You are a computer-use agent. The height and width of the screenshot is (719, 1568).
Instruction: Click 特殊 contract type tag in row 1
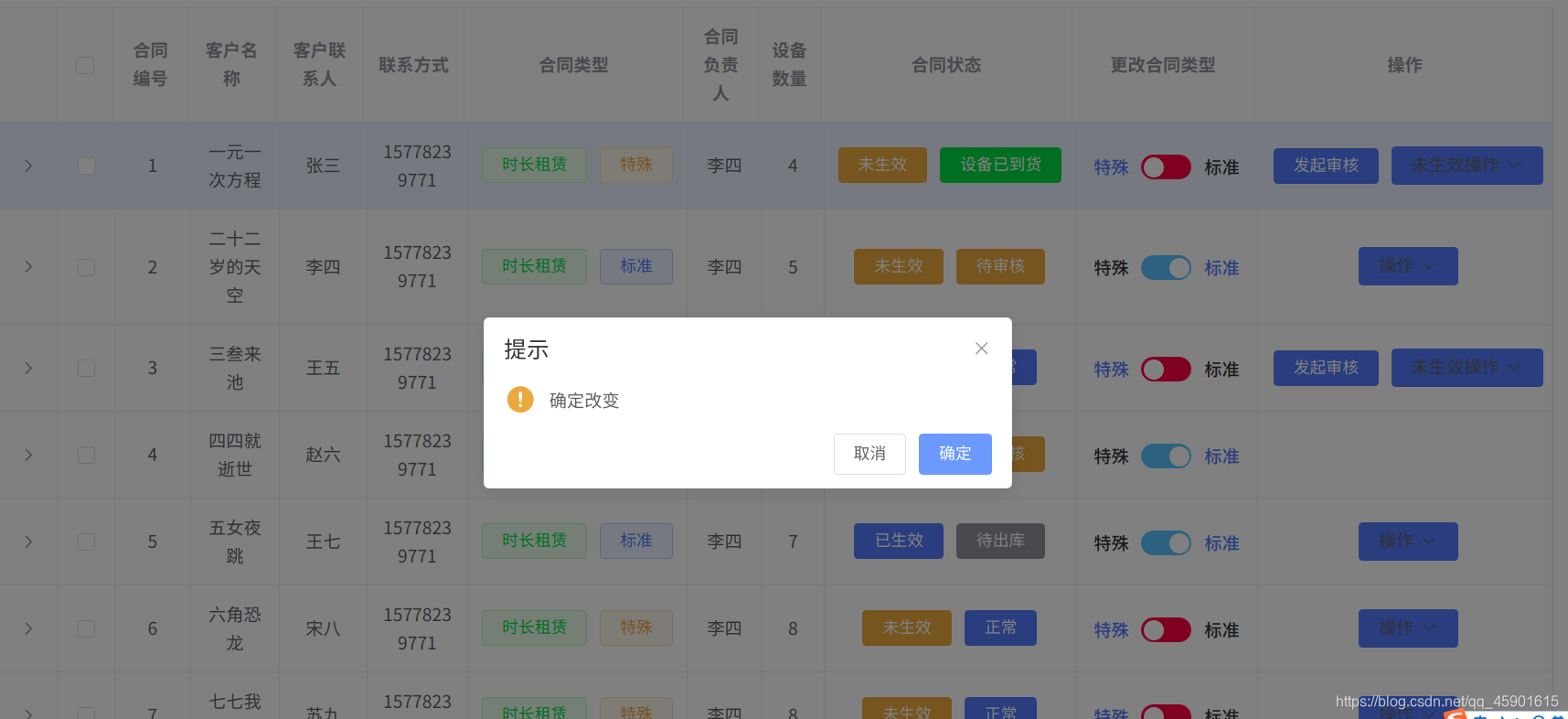point(636,165)
